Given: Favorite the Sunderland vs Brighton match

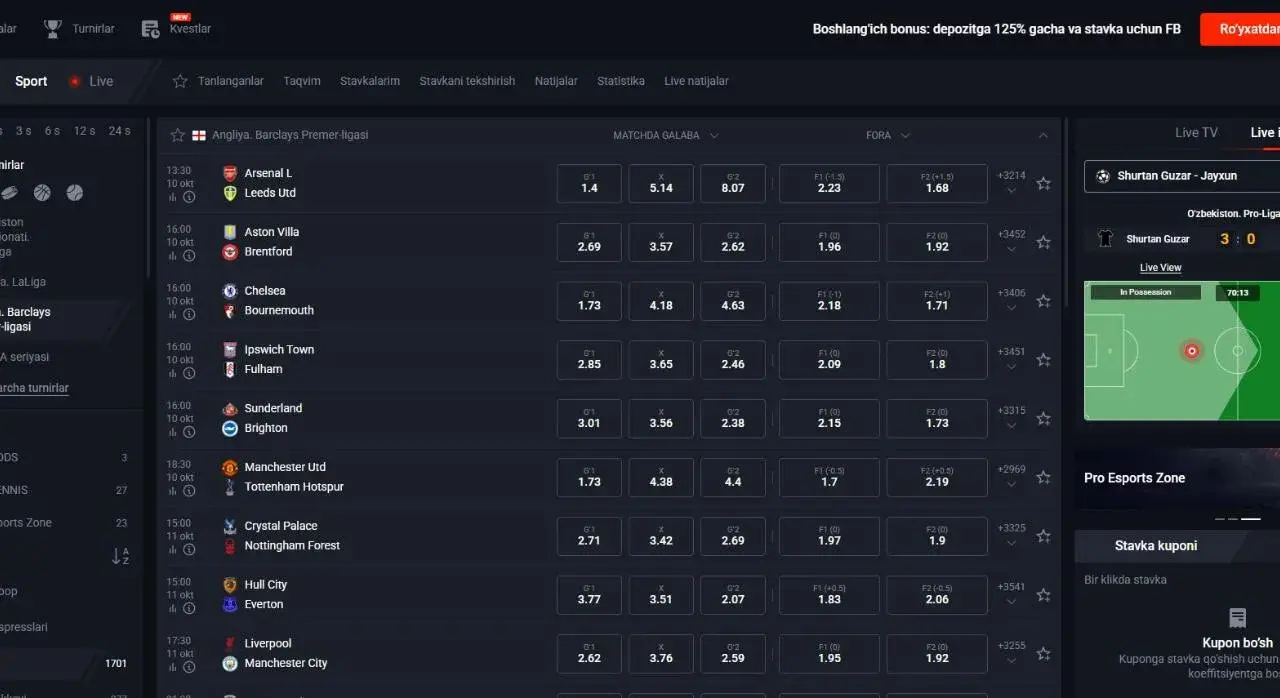Looking at the screenshot, I should coord(1043,419).
